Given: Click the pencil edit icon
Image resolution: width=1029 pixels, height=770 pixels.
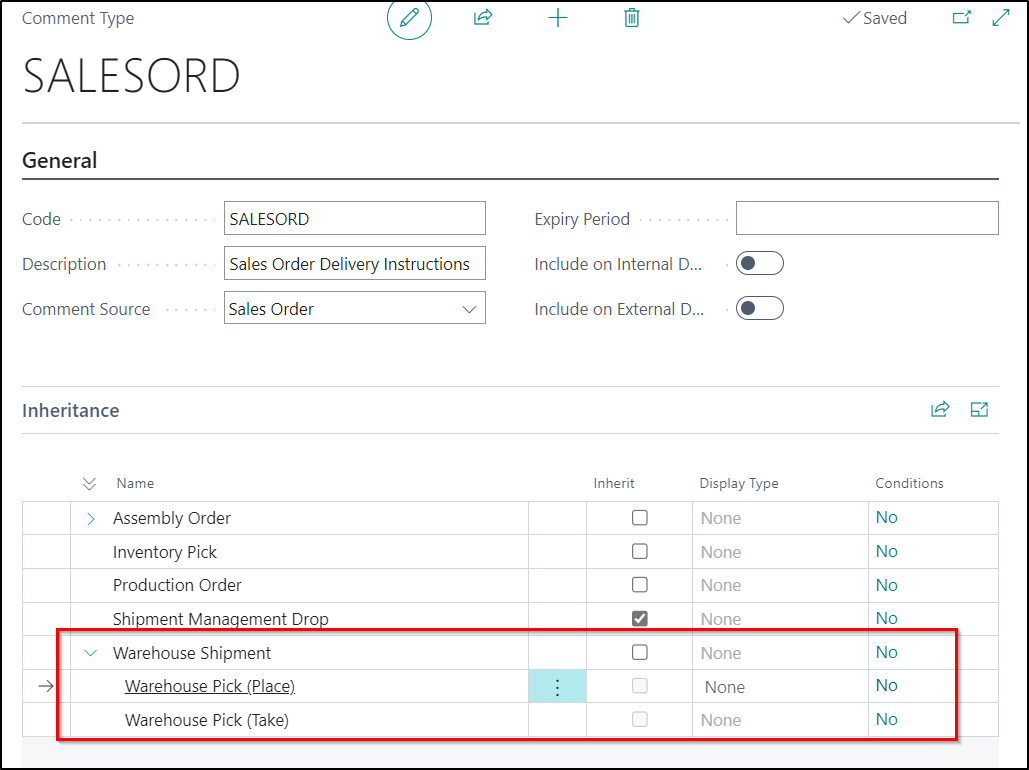Looking at the screenshot, I should coord(409,18).
